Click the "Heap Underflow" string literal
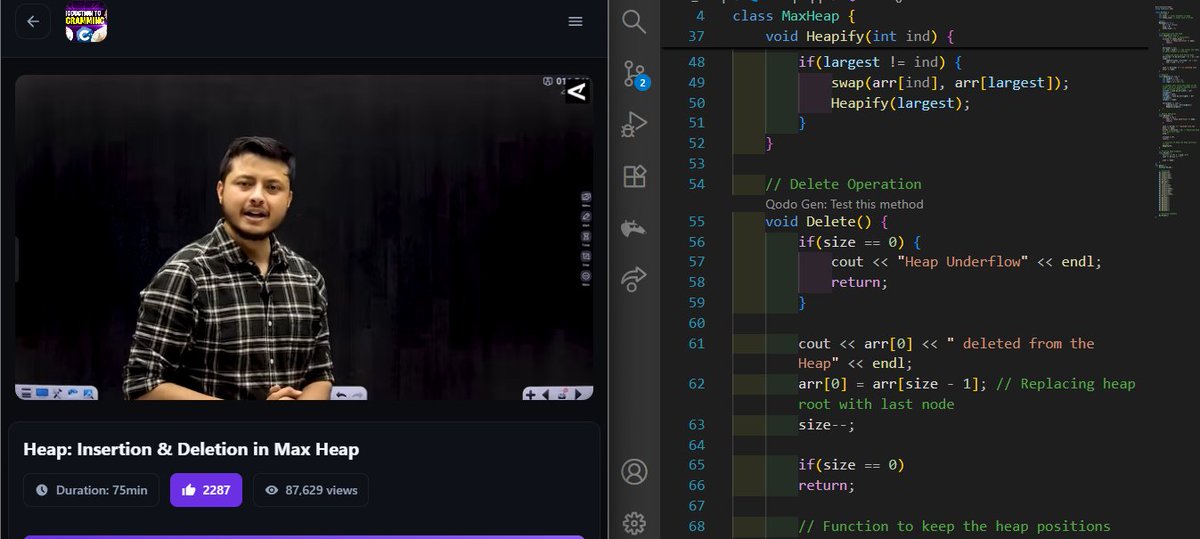Screen dimensions: 1200x539 (x=962, y=262)
